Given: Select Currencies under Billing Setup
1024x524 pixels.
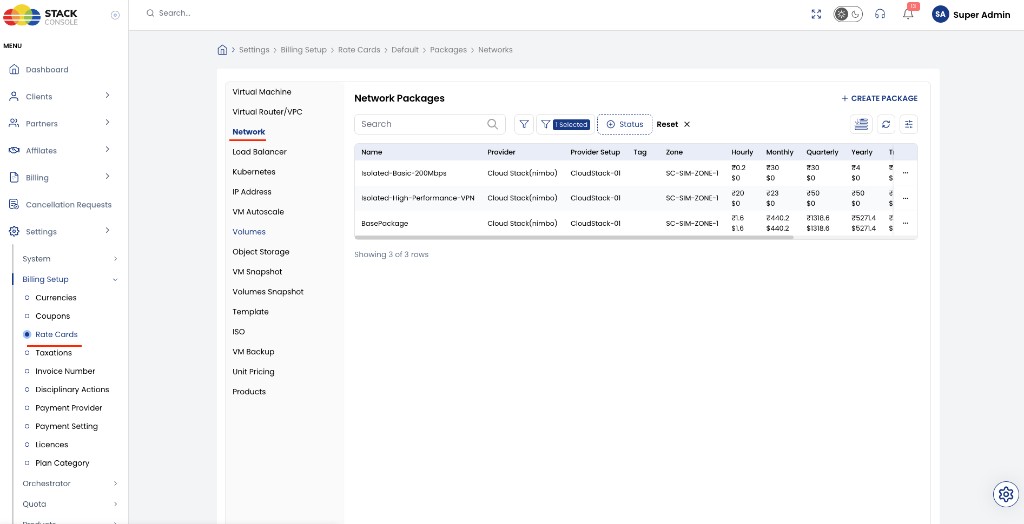Looking at the screenshot, I should click(56, 297).
